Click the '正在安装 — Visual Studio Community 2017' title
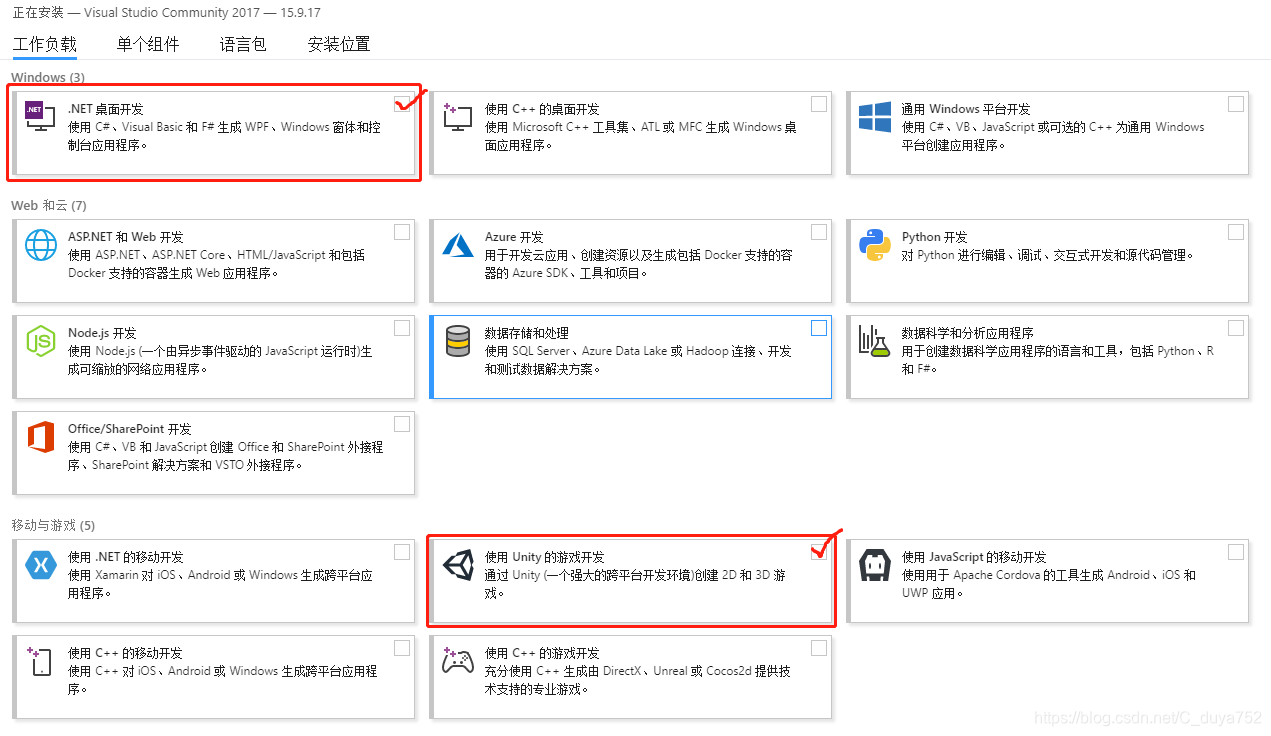Image resolution: width=1271 pixels, height=736 pixels. pyautogui.click(x=138, y=12)
